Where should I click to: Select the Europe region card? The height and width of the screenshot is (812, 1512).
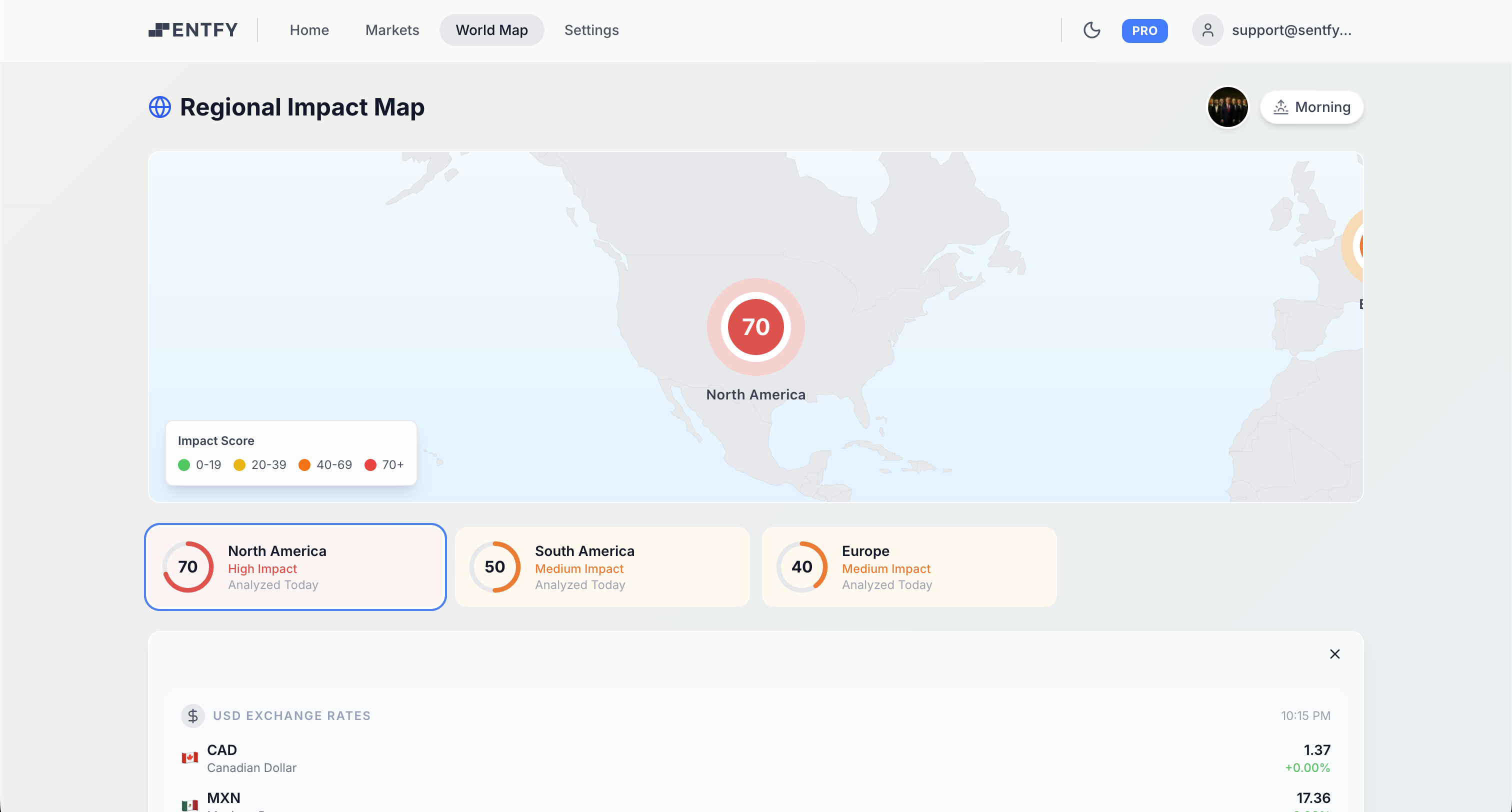[909, 566]
